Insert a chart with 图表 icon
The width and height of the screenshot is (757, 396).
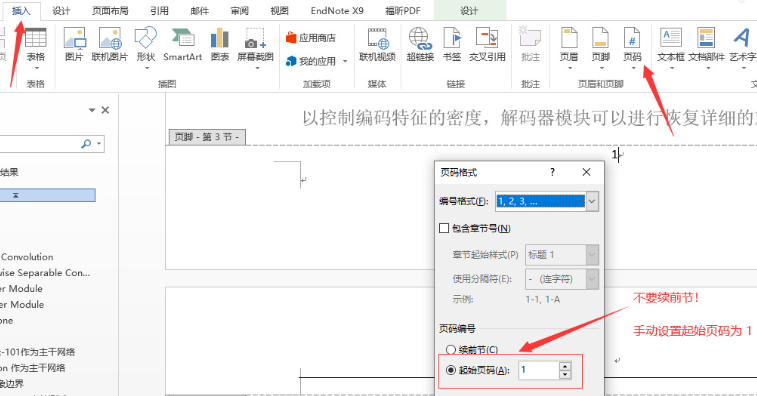220,45
